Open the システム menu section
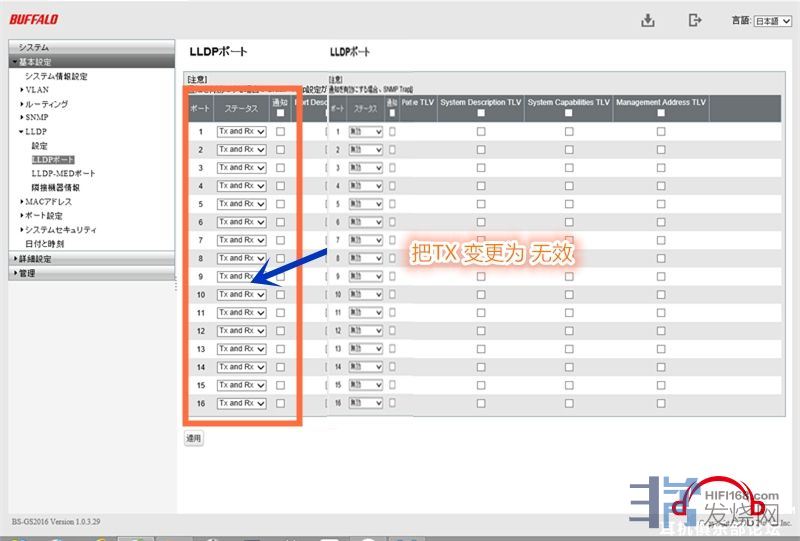Image resolution: width=800 pixels, height=541 pixels. tap(33, 47)
